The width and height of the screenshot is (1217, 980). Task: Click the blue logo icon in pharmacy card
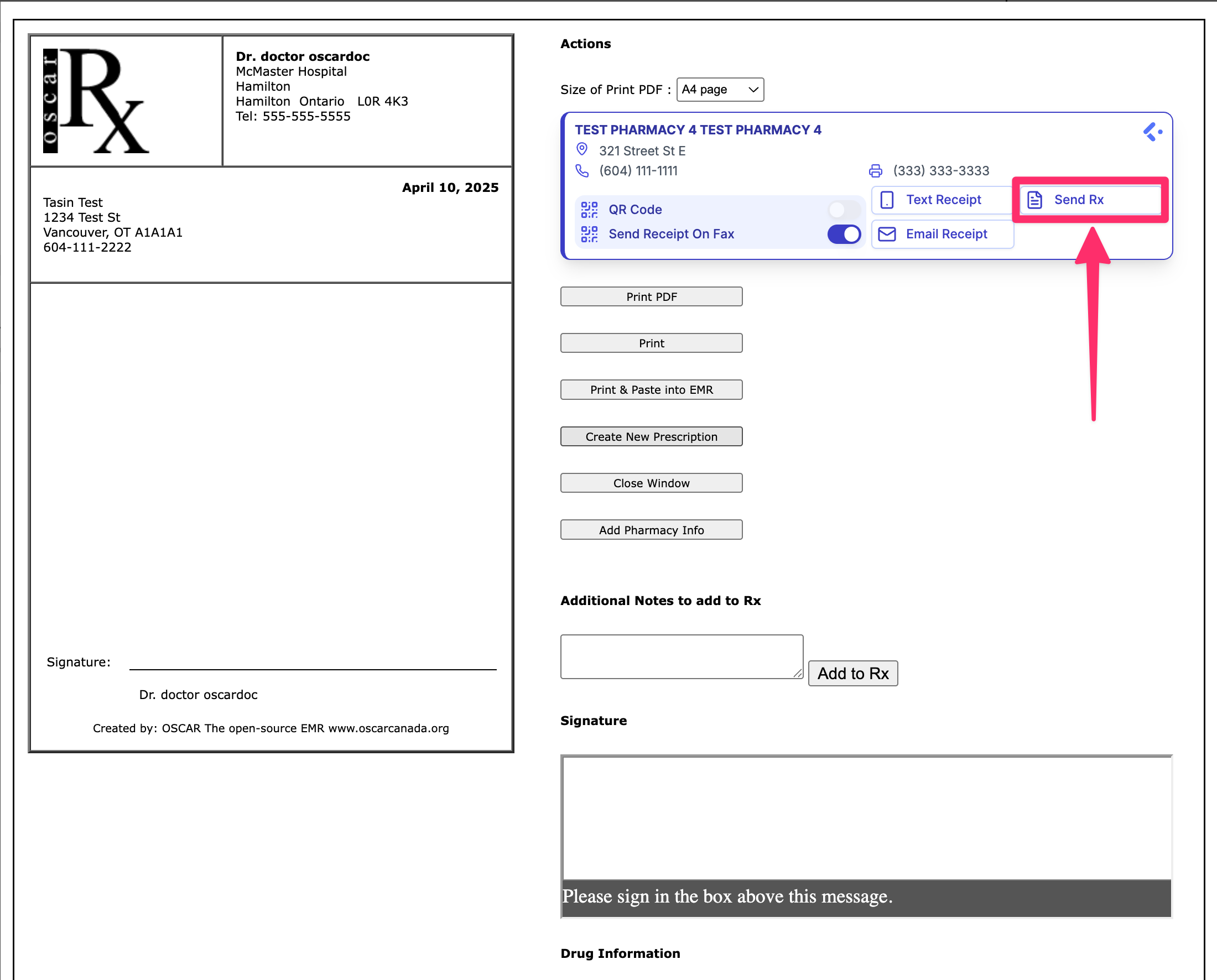coord(1152,132)
